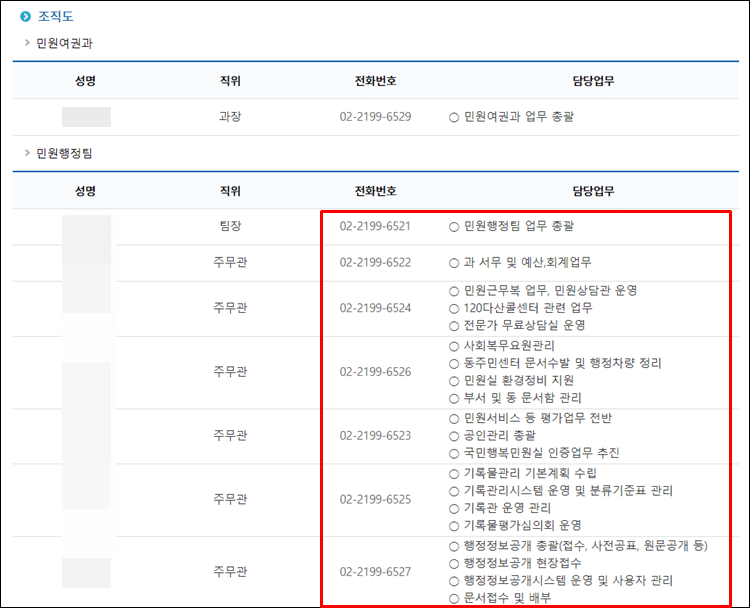
Task: Click the duty 행정정보공개 현장접수
Action: coord(523,564)
